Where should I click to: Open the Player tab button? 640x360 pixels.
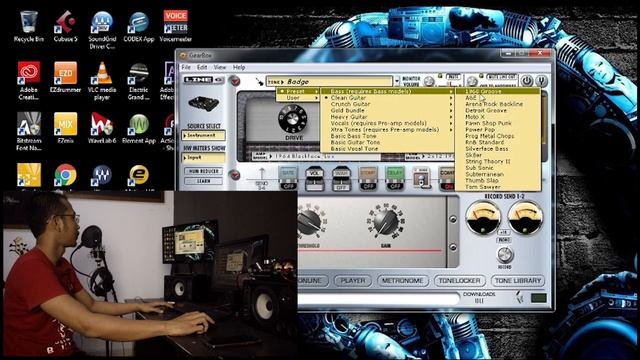point(353,281)
